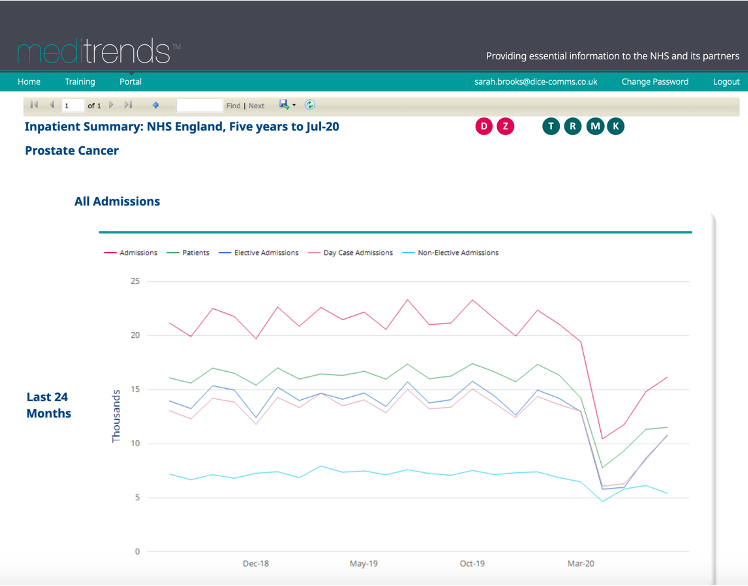Click Mar-20 x-axis label

[581, 564]
